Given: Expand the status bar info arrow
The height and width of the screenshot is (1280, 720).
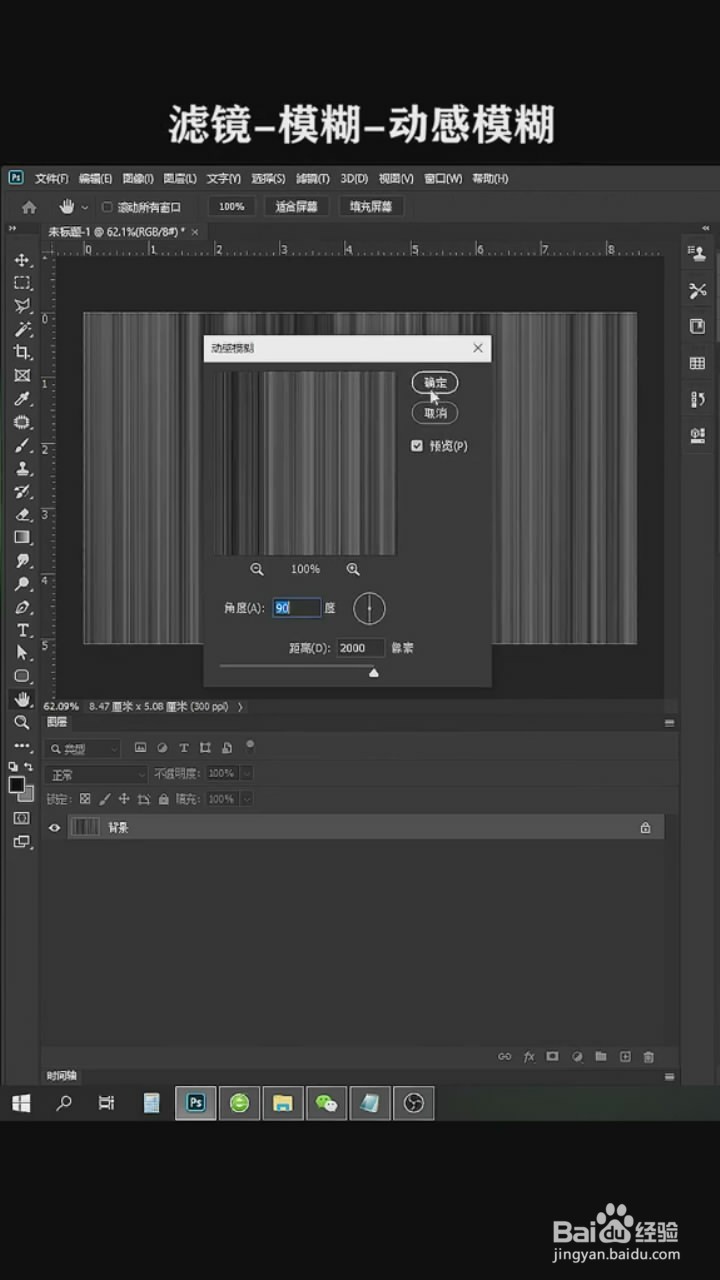Looking at the screenshot, I should [x=240, y=706].
